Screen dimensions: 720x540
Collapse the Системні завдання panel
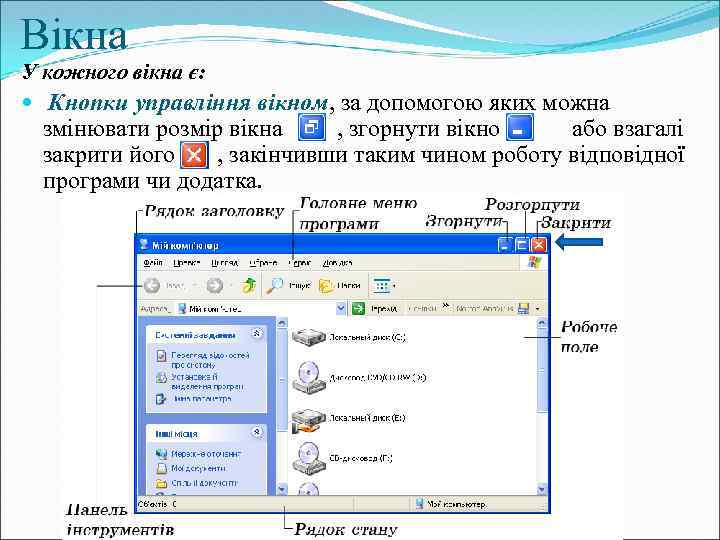(x=257, y=334)
